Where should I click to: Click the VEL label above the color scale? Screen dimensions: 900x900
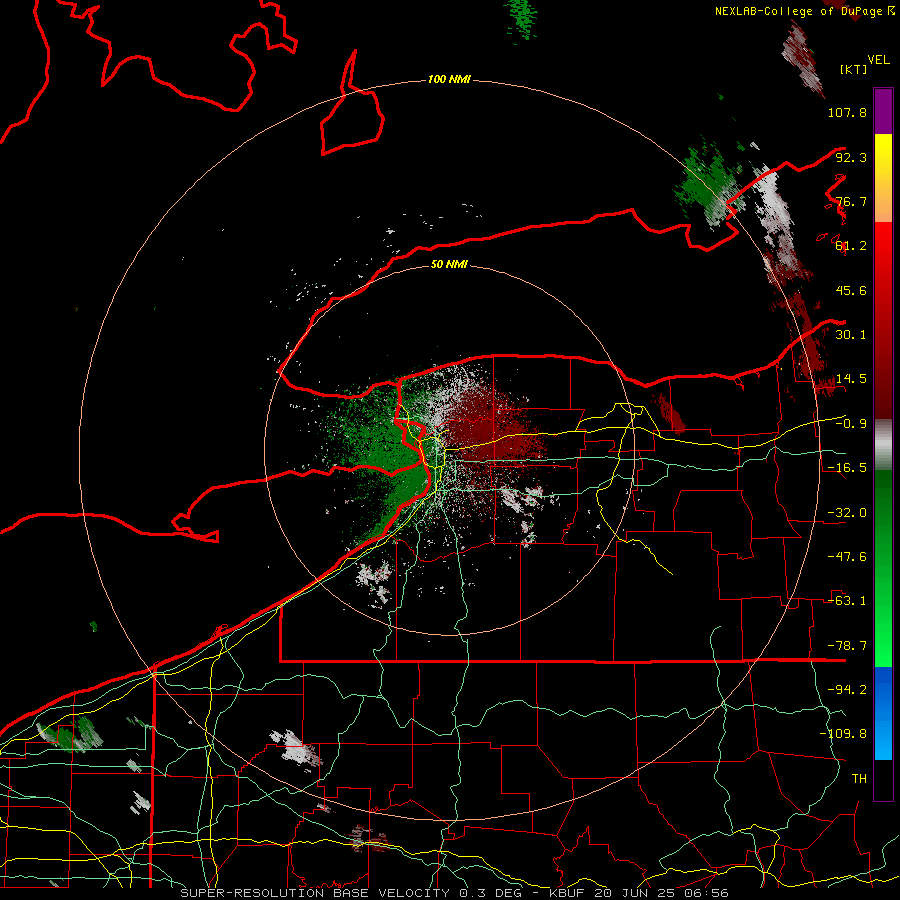click(x=878, y=60)
